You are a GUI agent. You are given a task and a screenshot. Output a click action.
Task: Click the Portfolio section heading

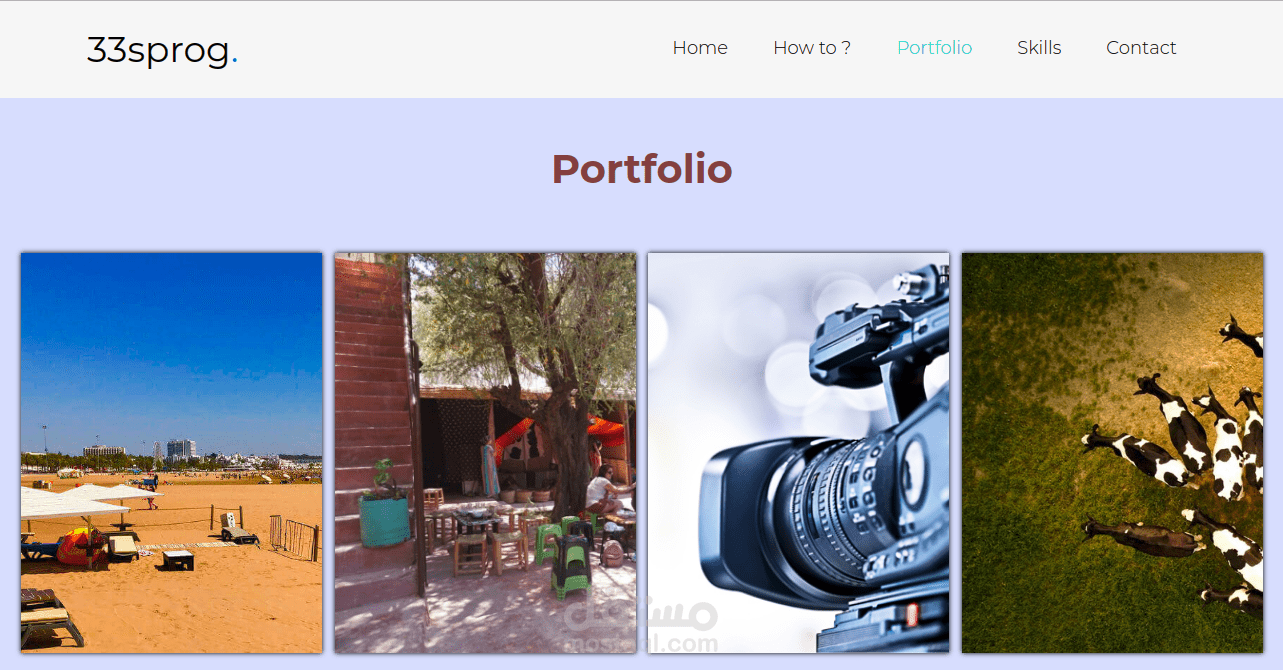[x=642, y=169]
